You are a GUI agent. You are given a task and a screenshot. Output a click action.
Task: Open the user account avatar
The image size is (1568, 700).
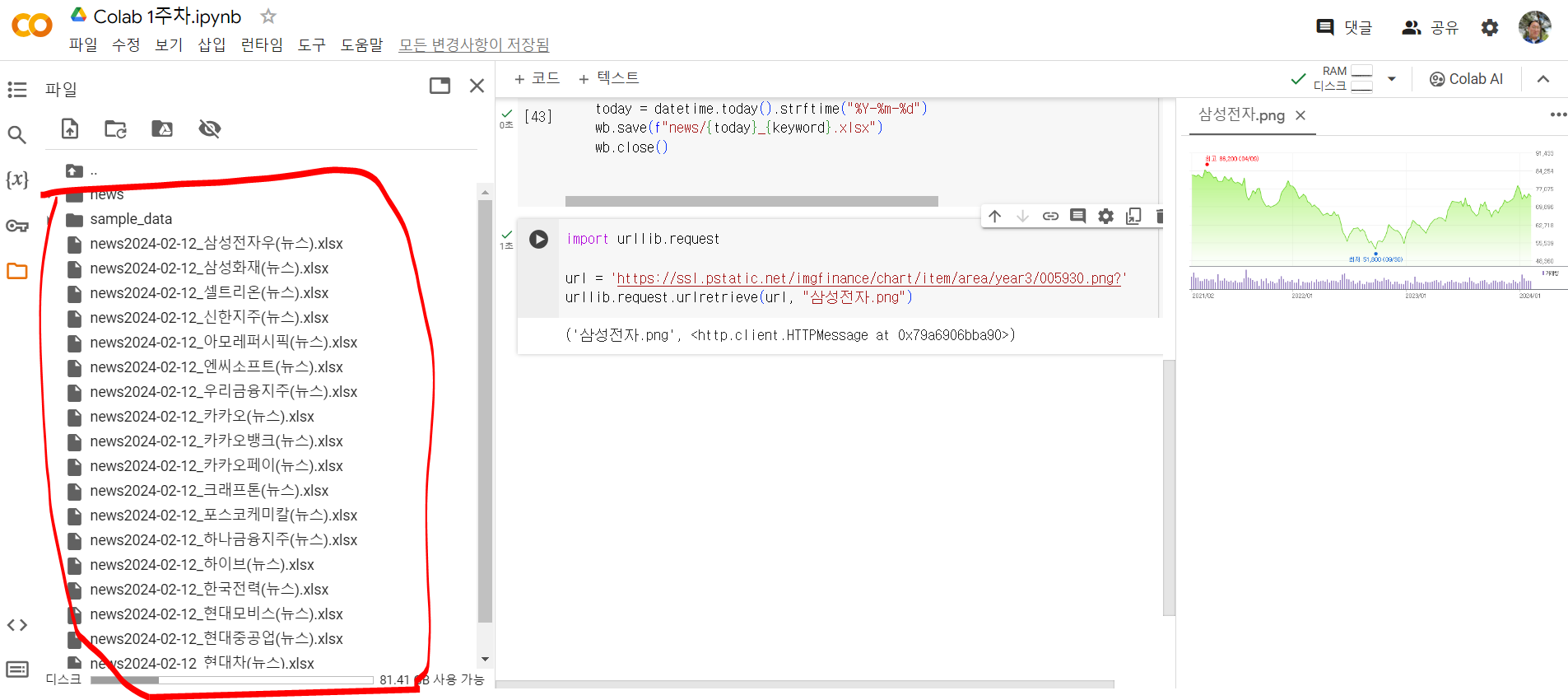(1534, 27)
